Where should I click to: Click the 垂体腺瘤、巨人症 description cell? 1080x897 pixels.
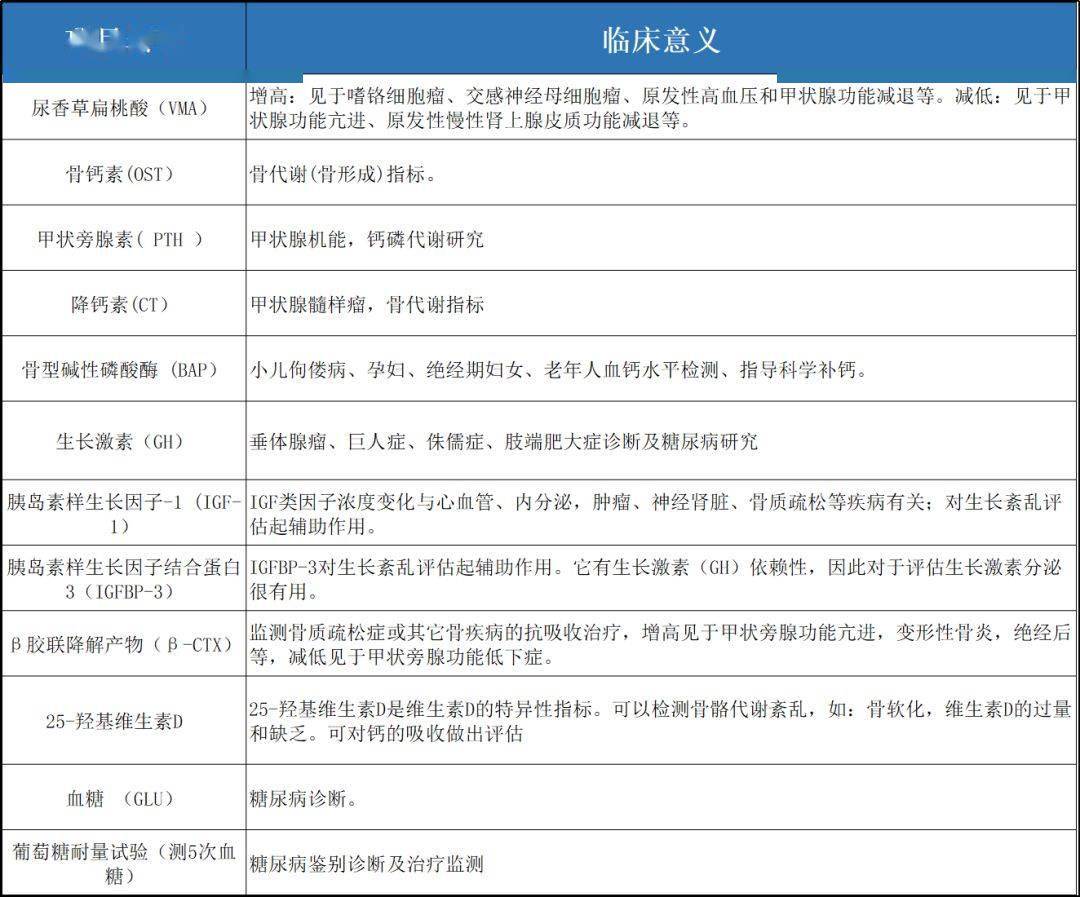tap(661, 440)
